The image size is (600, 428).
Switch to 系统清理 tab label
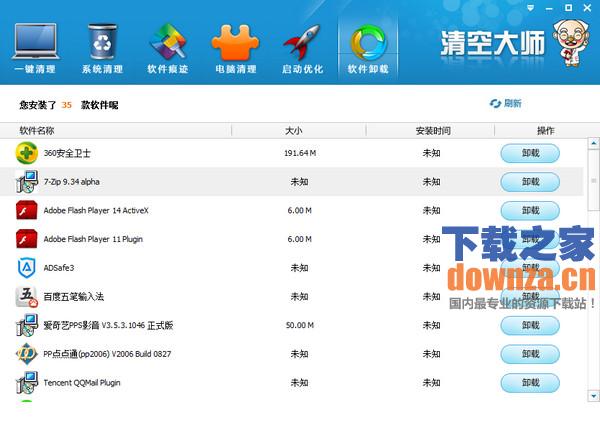pos(102,69)
